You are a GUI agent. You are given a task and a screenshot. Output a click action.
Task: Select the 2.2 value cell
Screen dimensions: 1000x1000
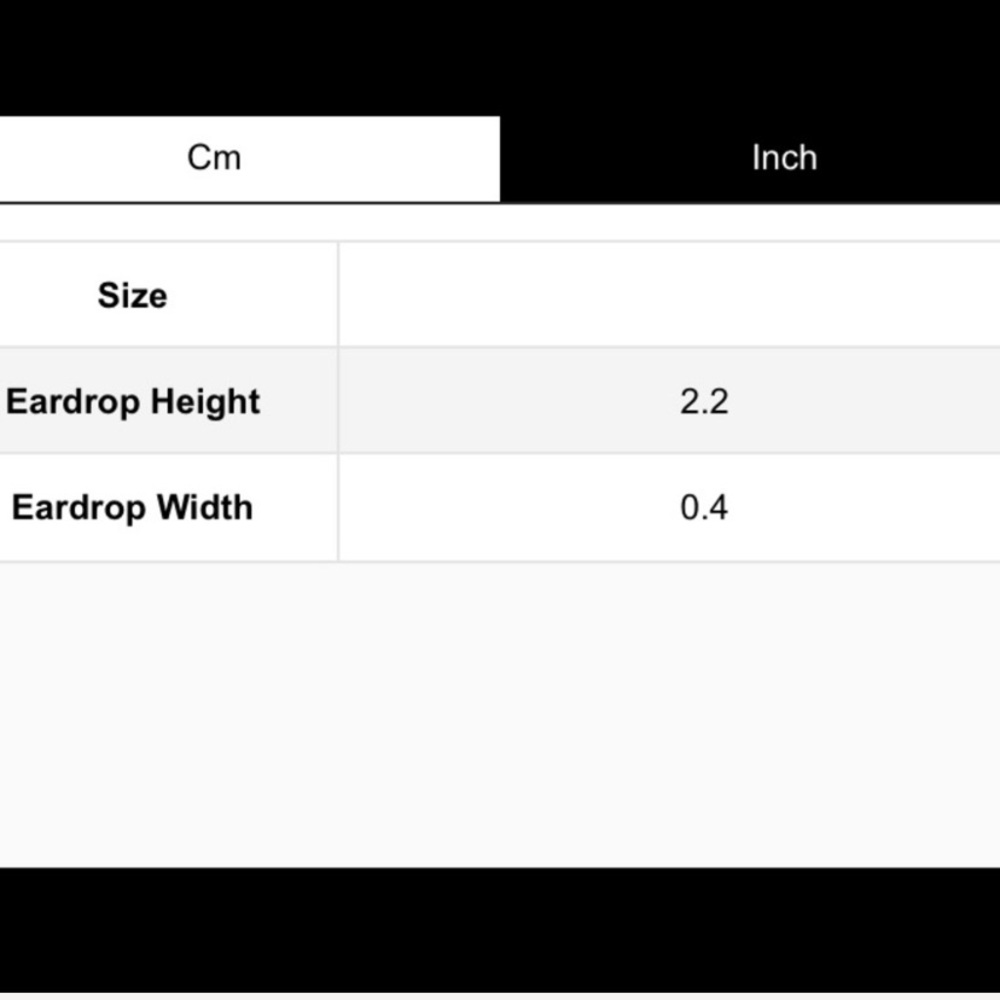pyautogui.click(x=669, y=401)
